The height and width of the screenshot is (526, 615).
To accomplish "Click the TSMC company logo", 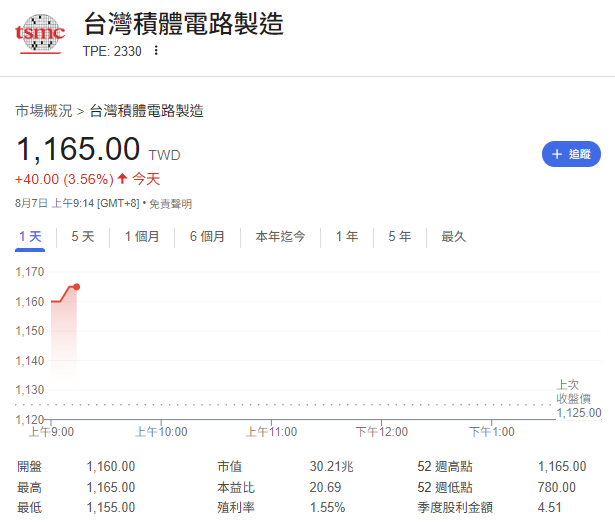I will click(40, 34).
